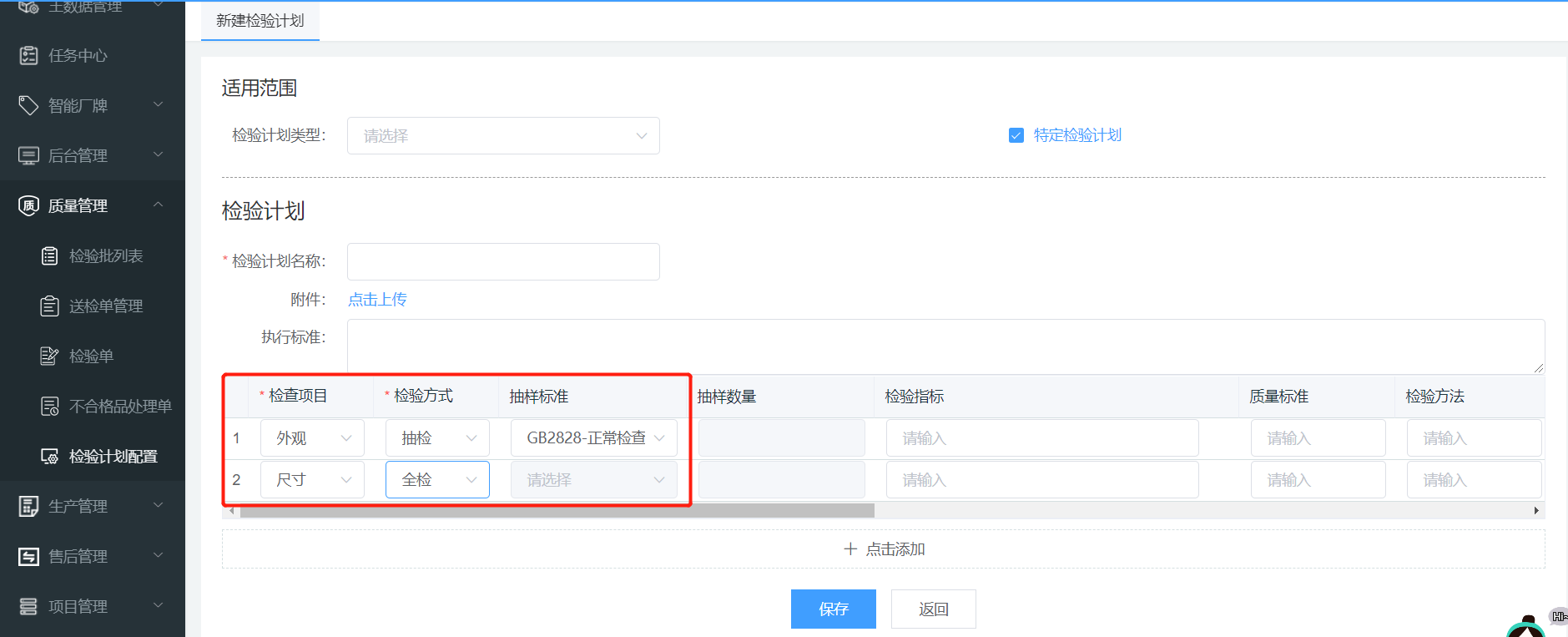The height and width of the screenshot is (637, 1568).
Task: Open row 1 检验方式 dropdown showing 抽检
Action: (x=437, y=438)
